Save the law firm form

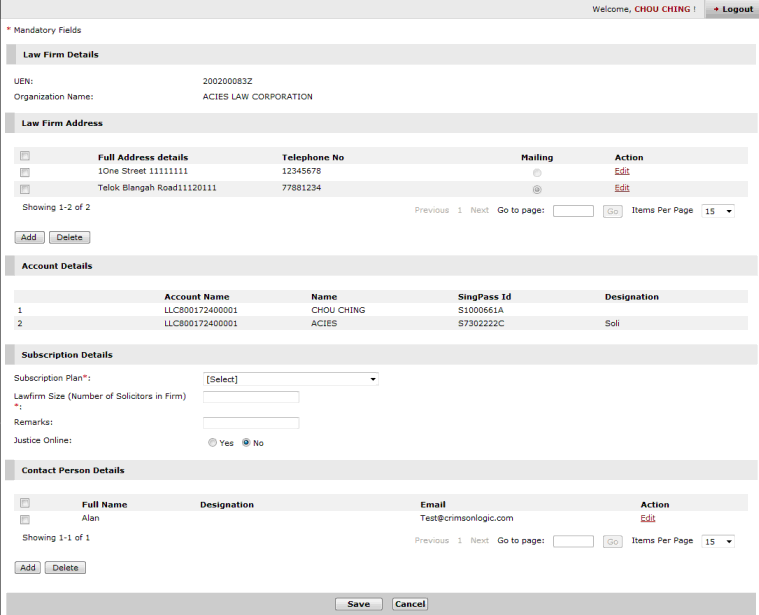point(358,604)
